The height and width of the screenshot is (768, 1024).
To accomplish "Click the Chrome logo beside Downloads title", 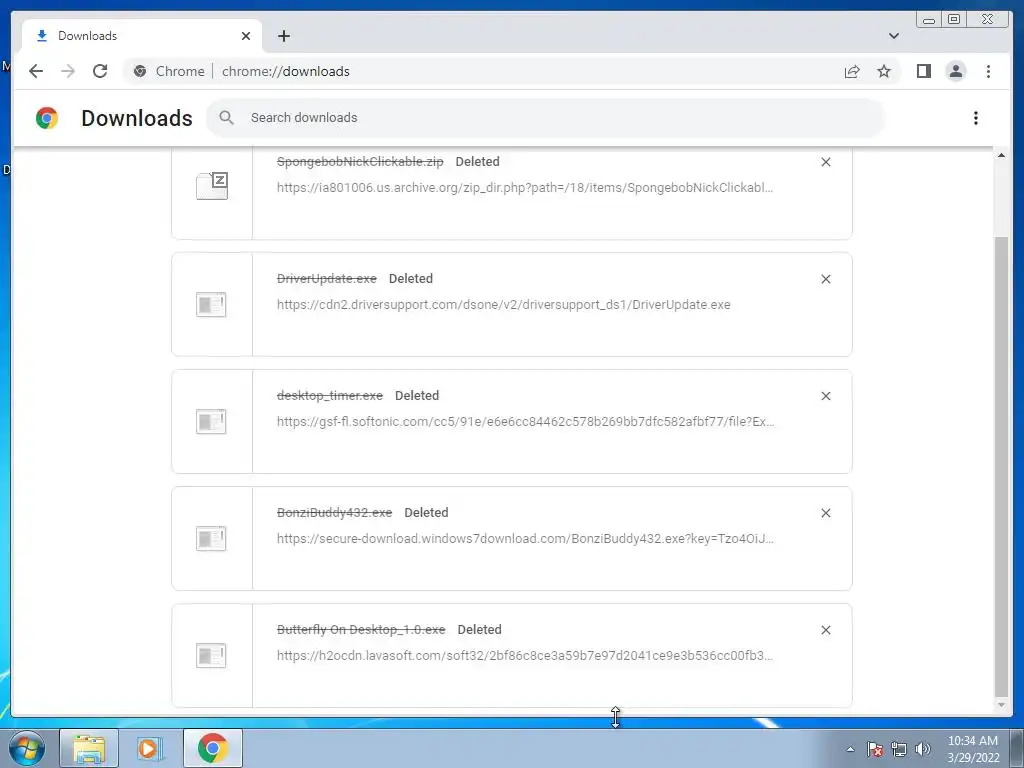I will click(47, 118).
